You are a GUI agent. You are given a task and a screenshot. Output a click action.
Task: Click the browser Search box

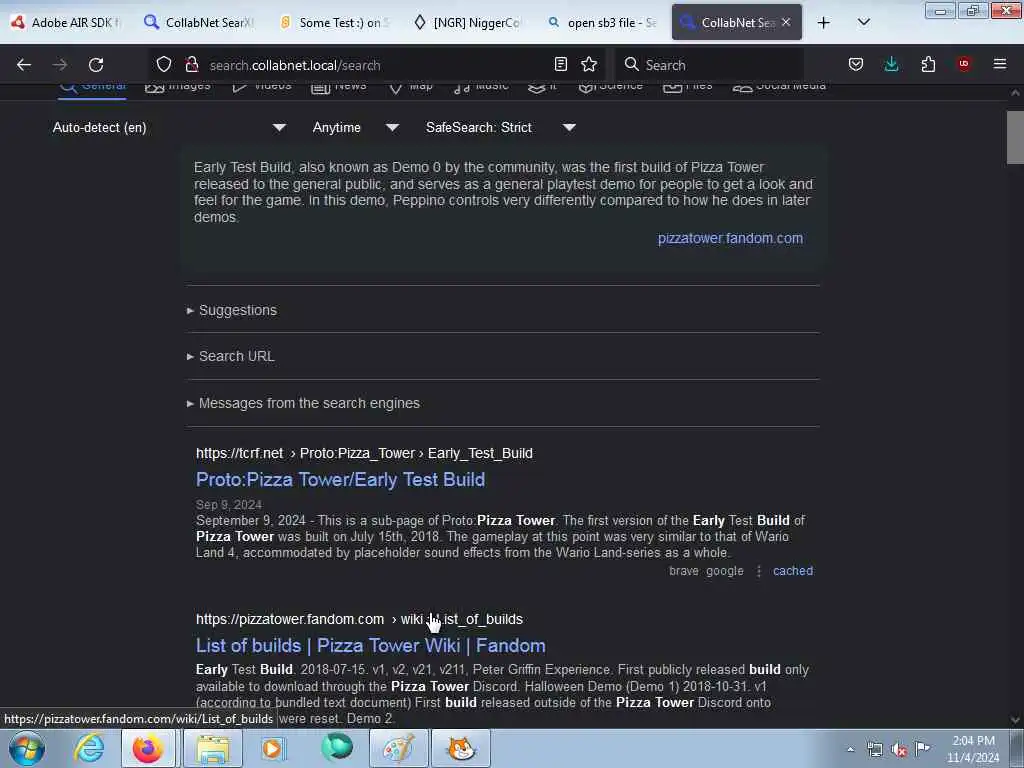(x=710, y=65)
